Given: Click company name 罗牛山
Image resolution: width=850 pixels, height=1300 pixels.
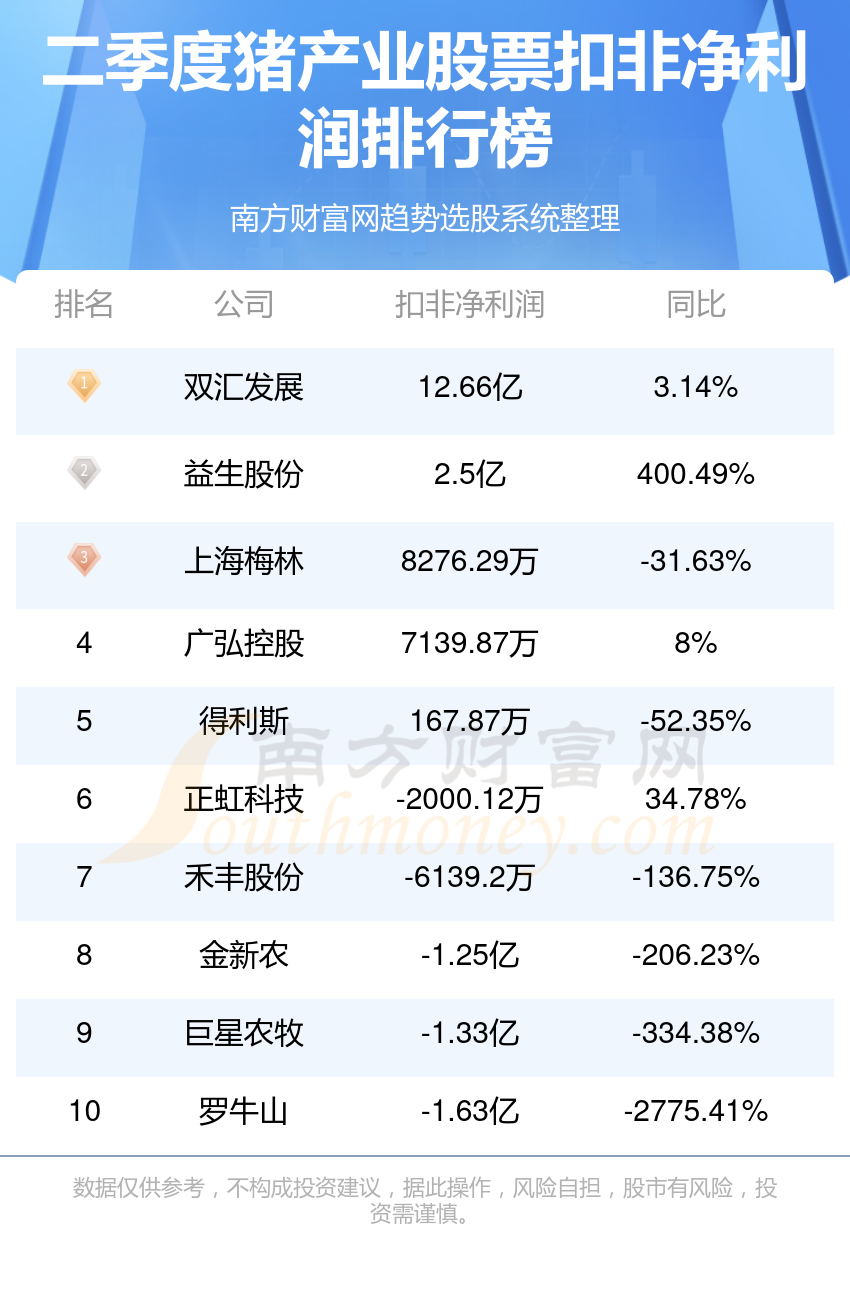Looking at the screenshot, I should (x=244, y=1111).
